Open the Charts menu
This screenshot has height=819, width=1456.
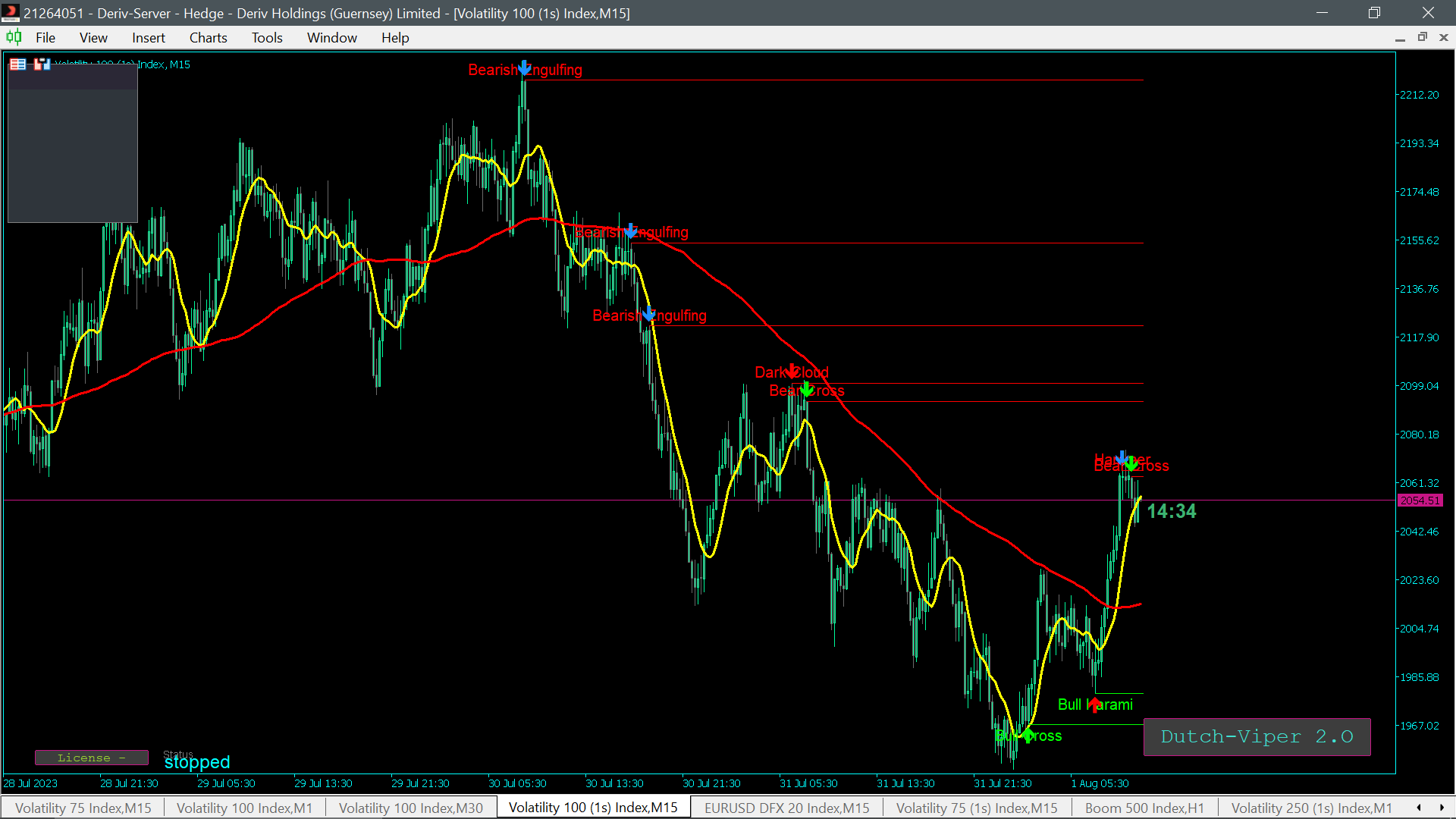pyautogui.click(x=209, y=37)
